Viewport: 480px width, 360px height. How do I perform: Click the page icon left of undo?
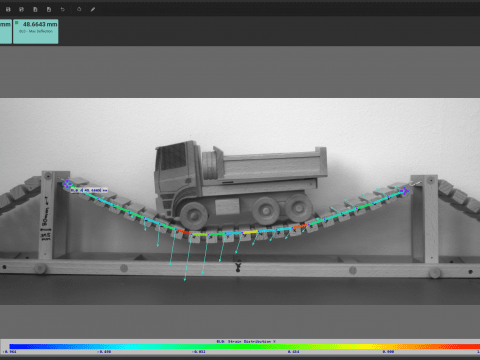pos(49,9)
